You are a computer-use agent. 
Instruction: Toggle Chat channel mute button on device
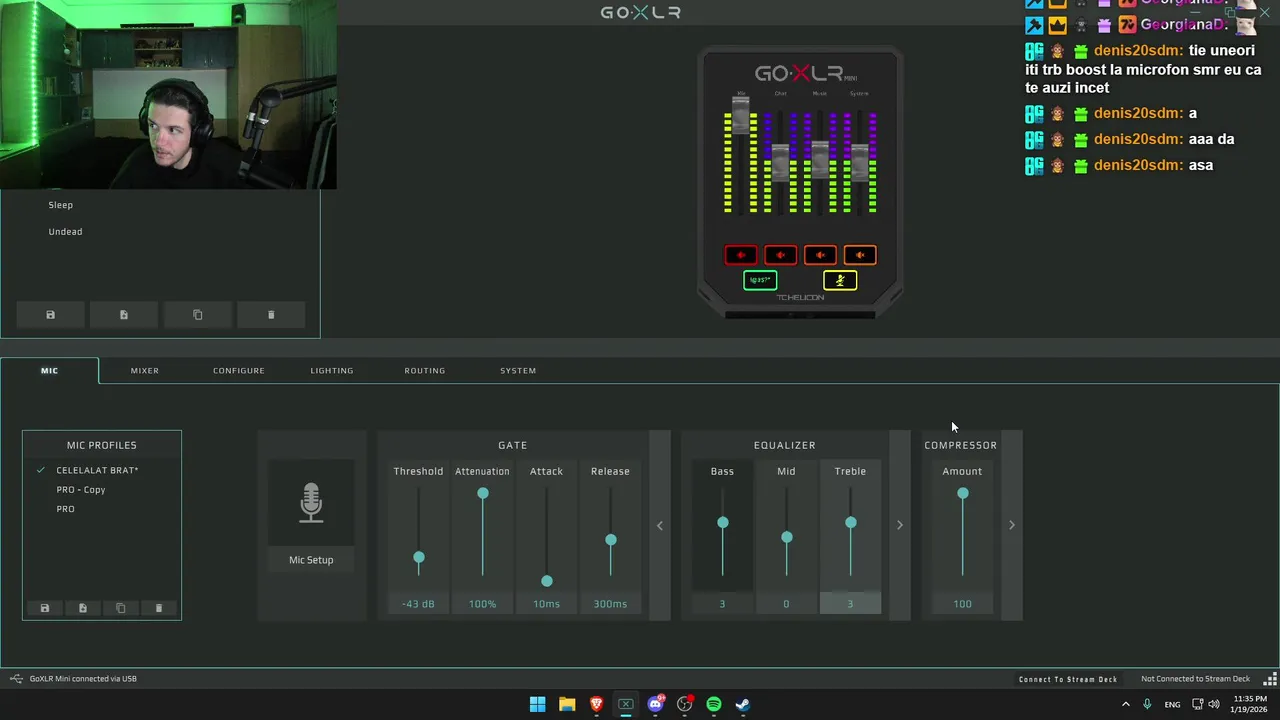[x=780, y=255]
